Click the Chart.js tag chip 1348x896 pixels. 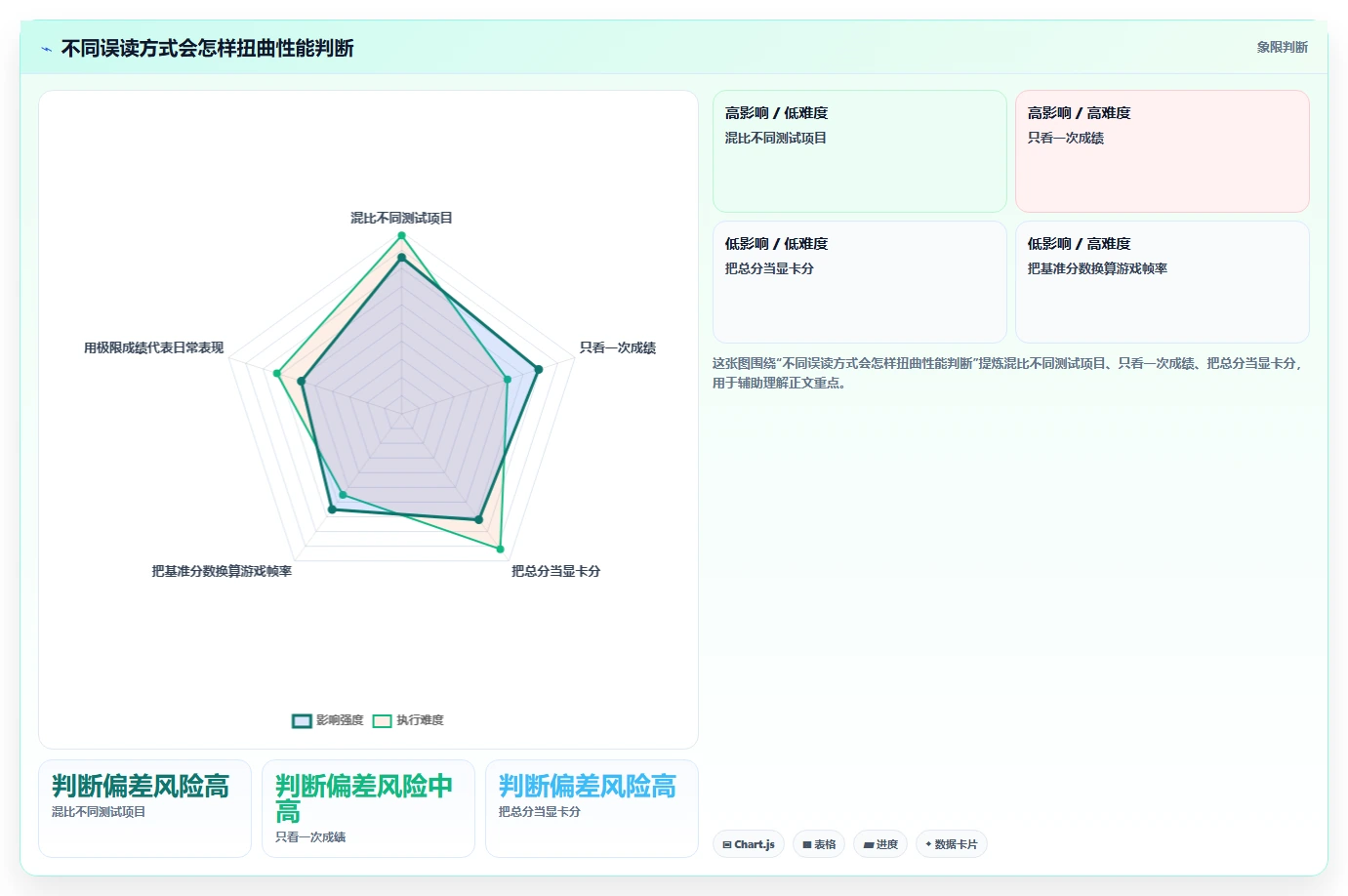(x=749, y=844)
